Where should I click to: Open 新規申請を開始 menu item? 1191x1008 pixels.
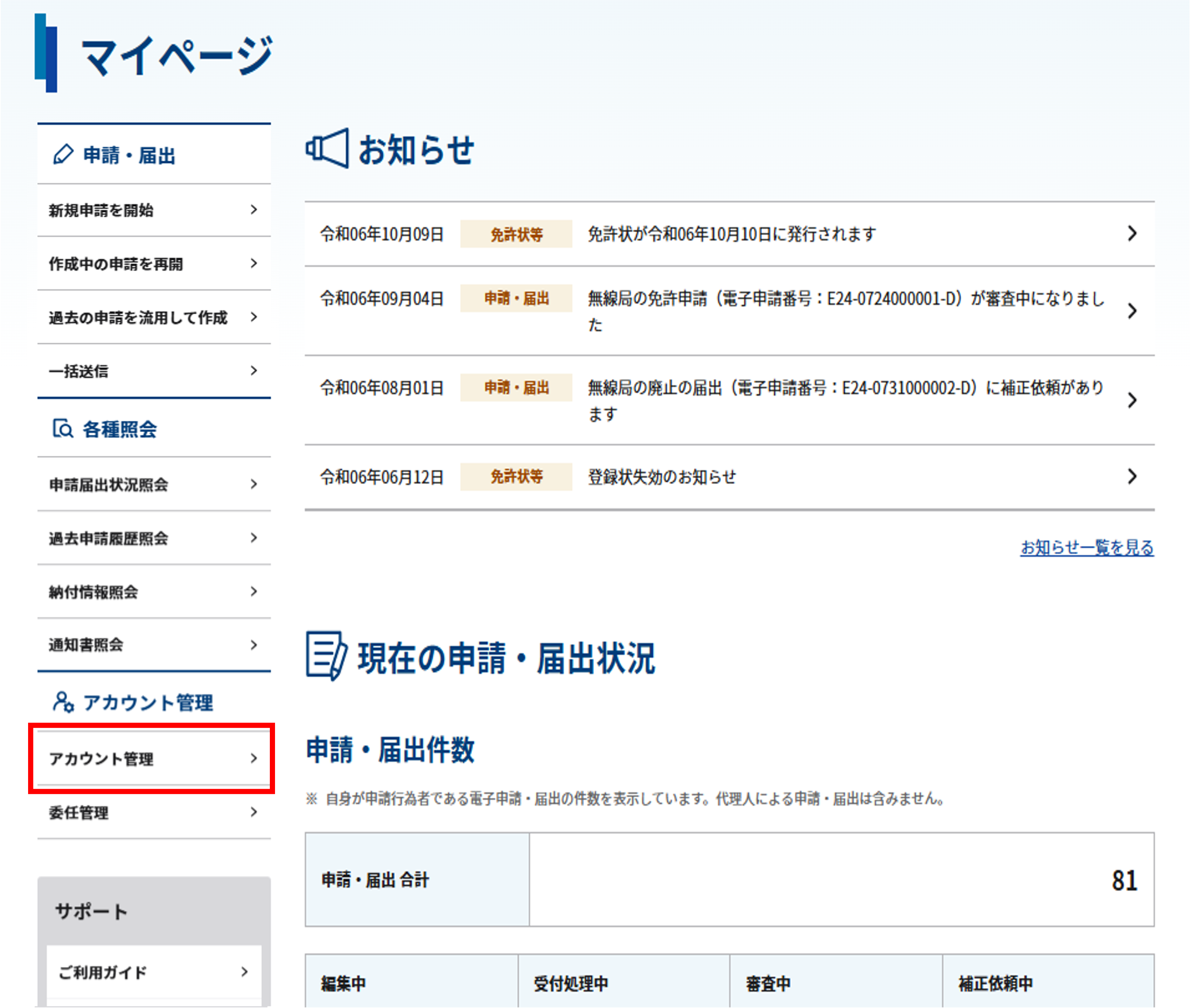pos(154,210)
